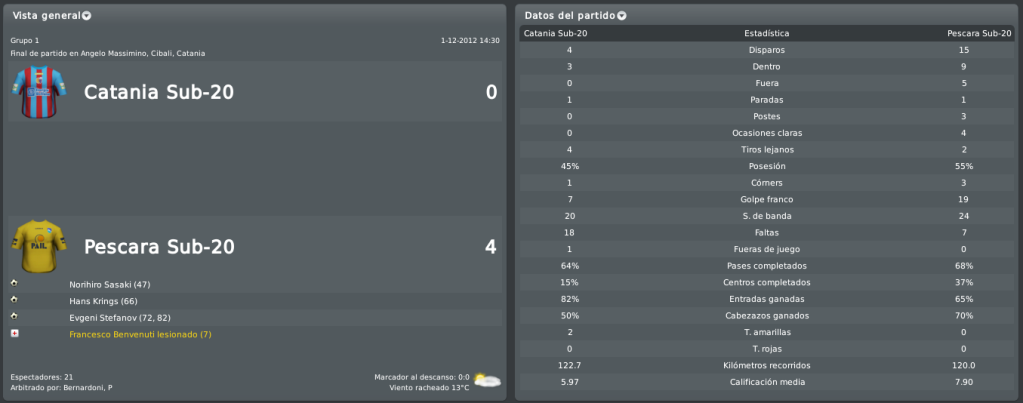Click the Catania Sub-20 team name heading
This screenshot has width=1023, height=403.
coord(159,93)
